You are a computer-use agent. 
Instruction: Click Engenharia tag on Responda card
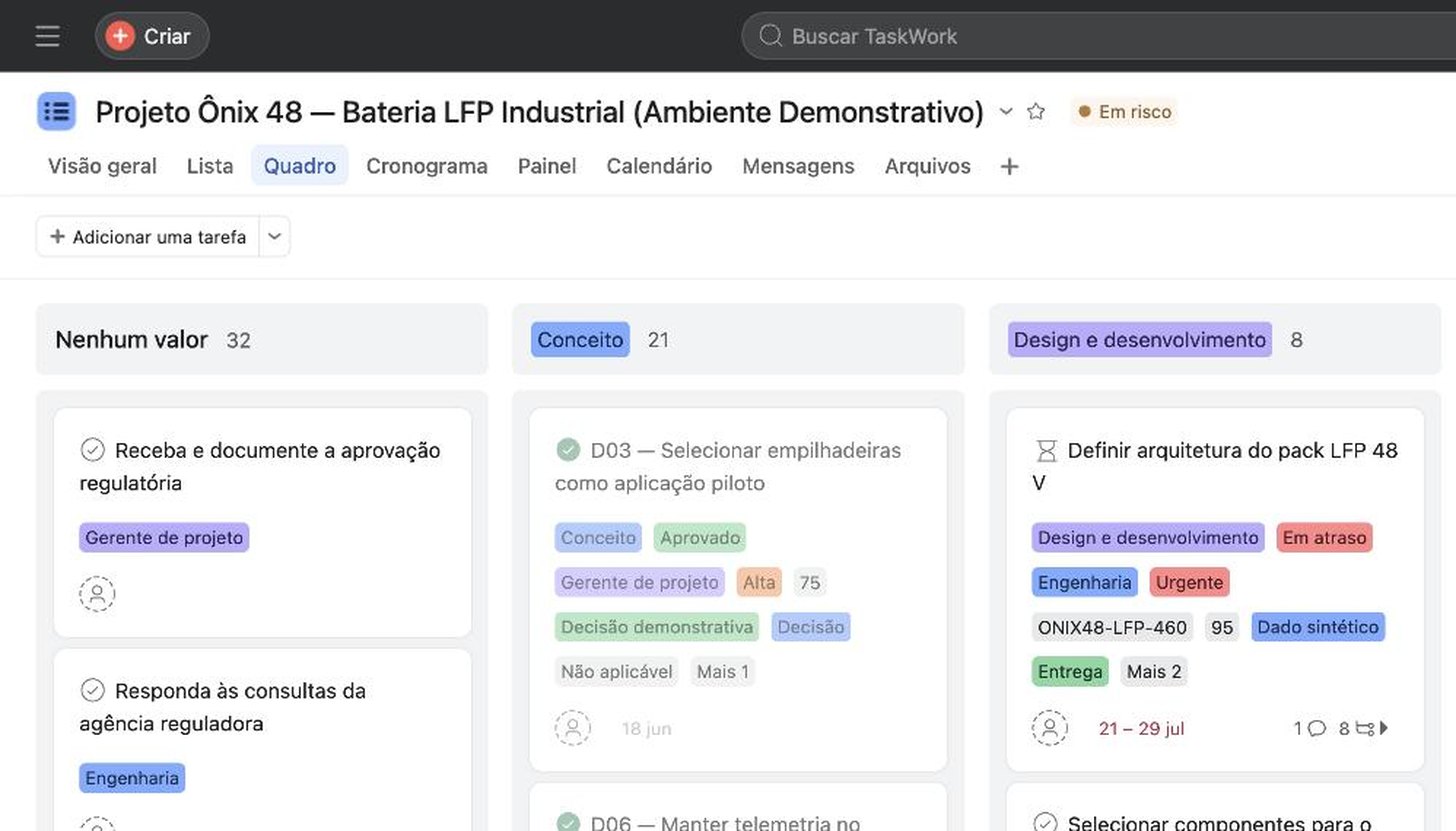pyautogui.click(x=132, y=778)
